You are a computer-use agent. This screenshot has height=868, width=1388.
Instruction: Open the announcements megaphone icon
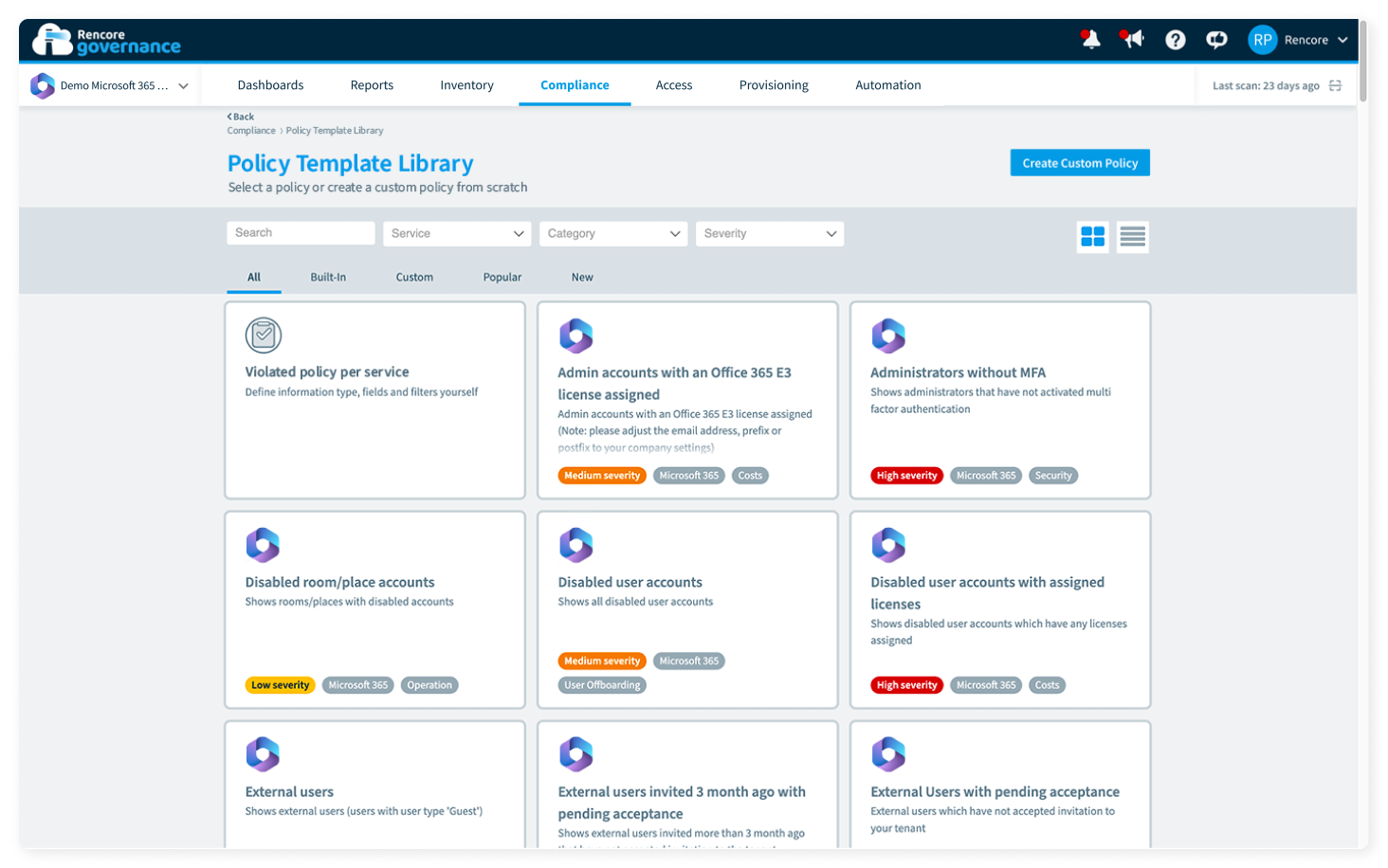[x=1131, y=40]
